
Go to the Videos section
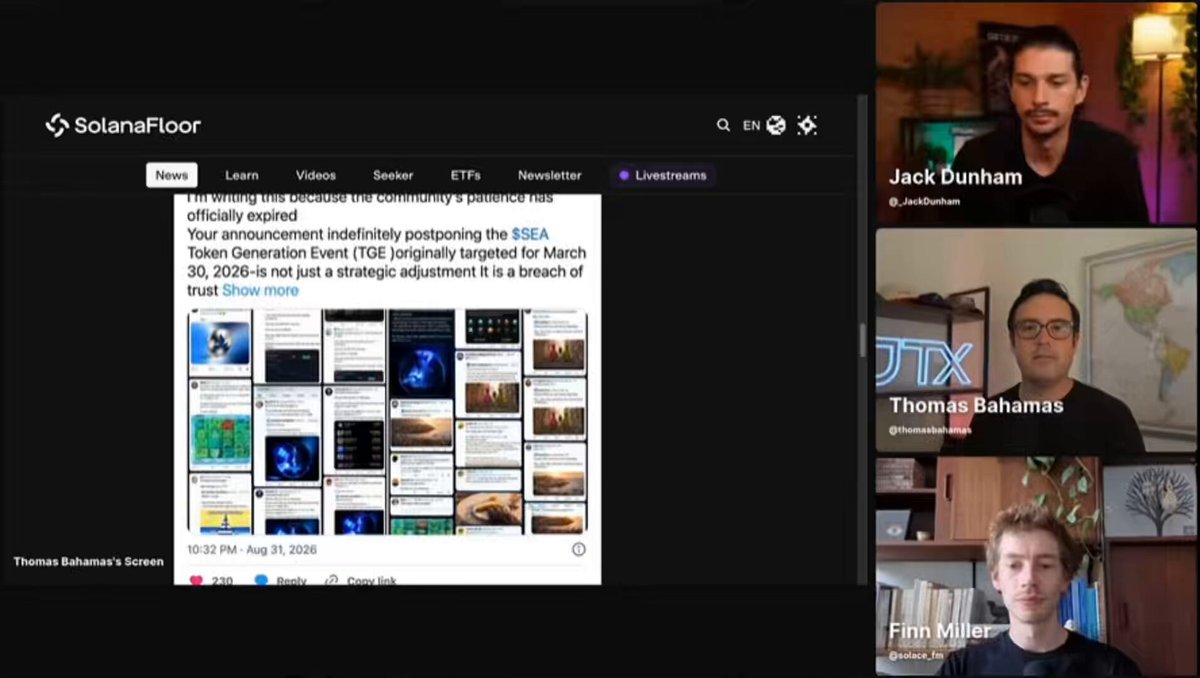point(316,175)
